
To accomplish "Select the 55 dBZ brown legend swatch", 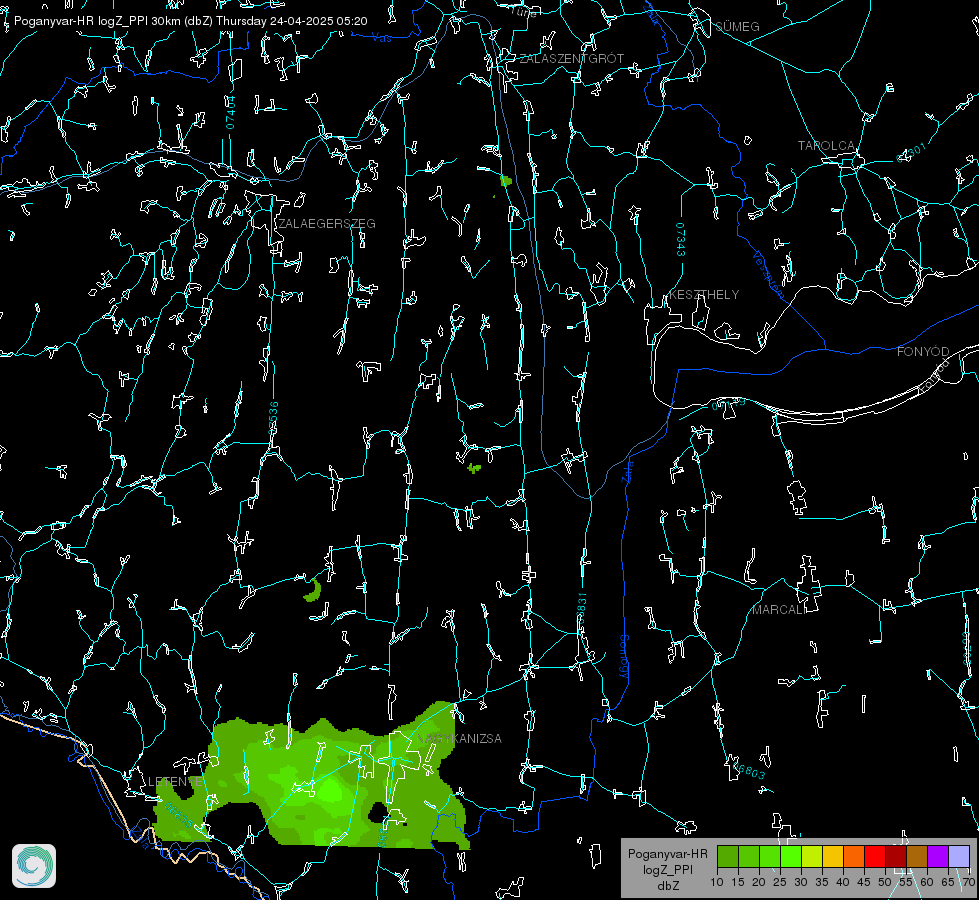I will (917, 856).
